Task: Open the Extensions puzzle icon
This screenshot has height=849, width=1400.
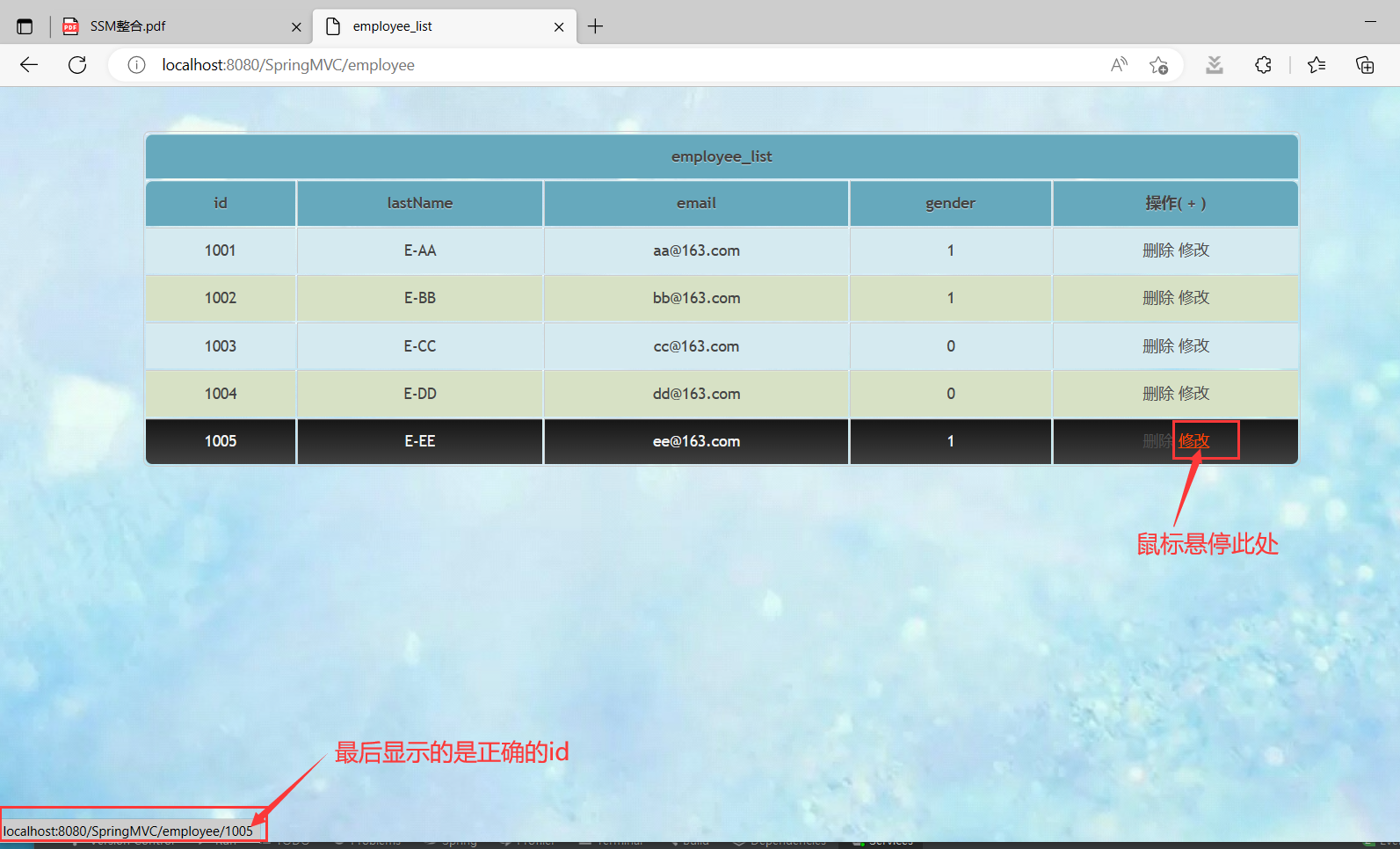Action: (1263, 65)
